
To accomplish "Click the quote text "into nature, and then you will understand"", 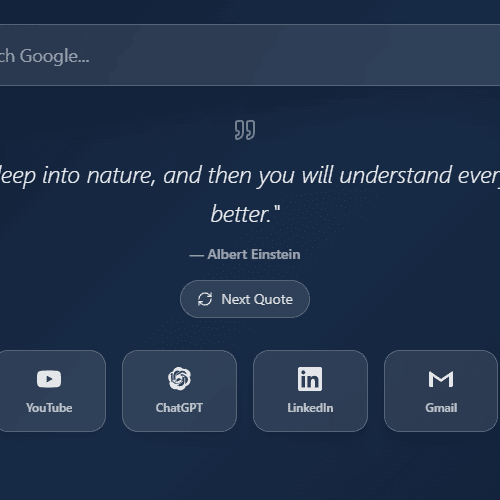I will pos(247,175).
